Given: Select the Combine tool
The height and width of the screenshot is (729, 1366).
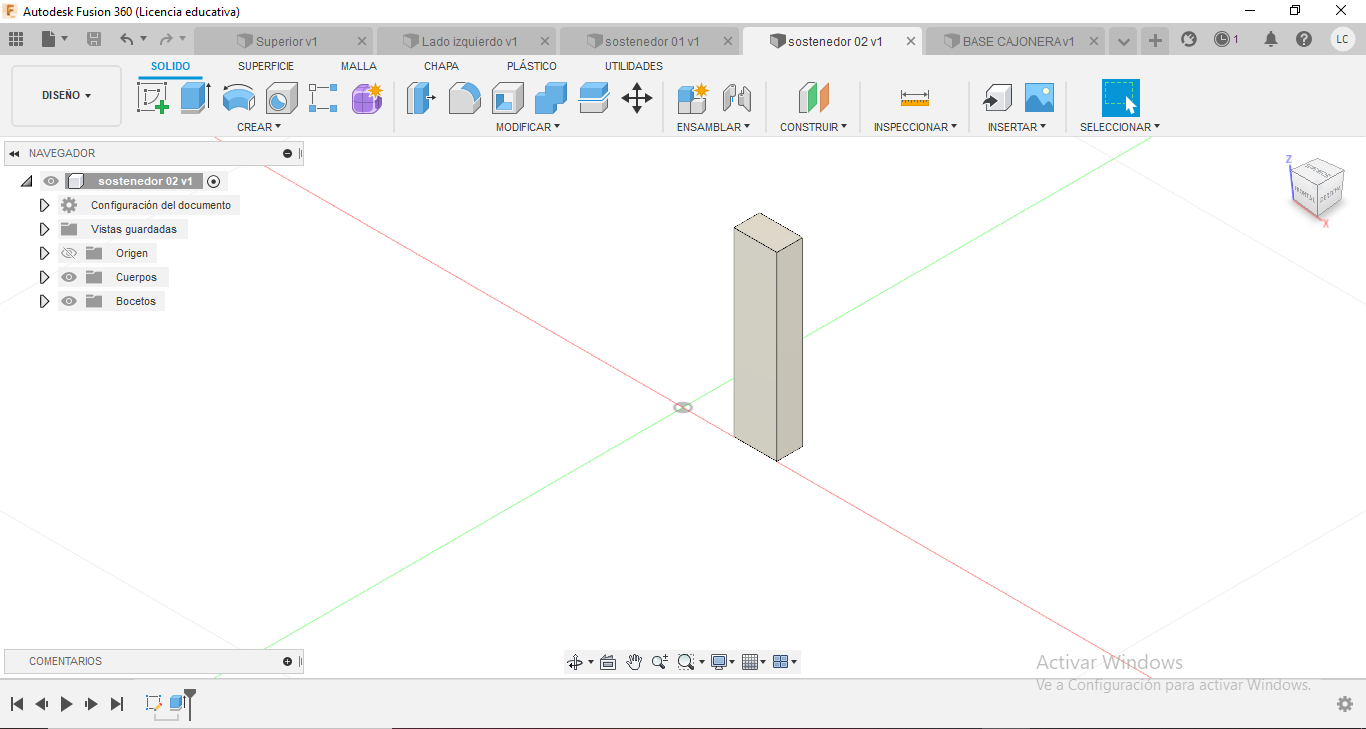Looking at the screenshot, I should (550, 98).
